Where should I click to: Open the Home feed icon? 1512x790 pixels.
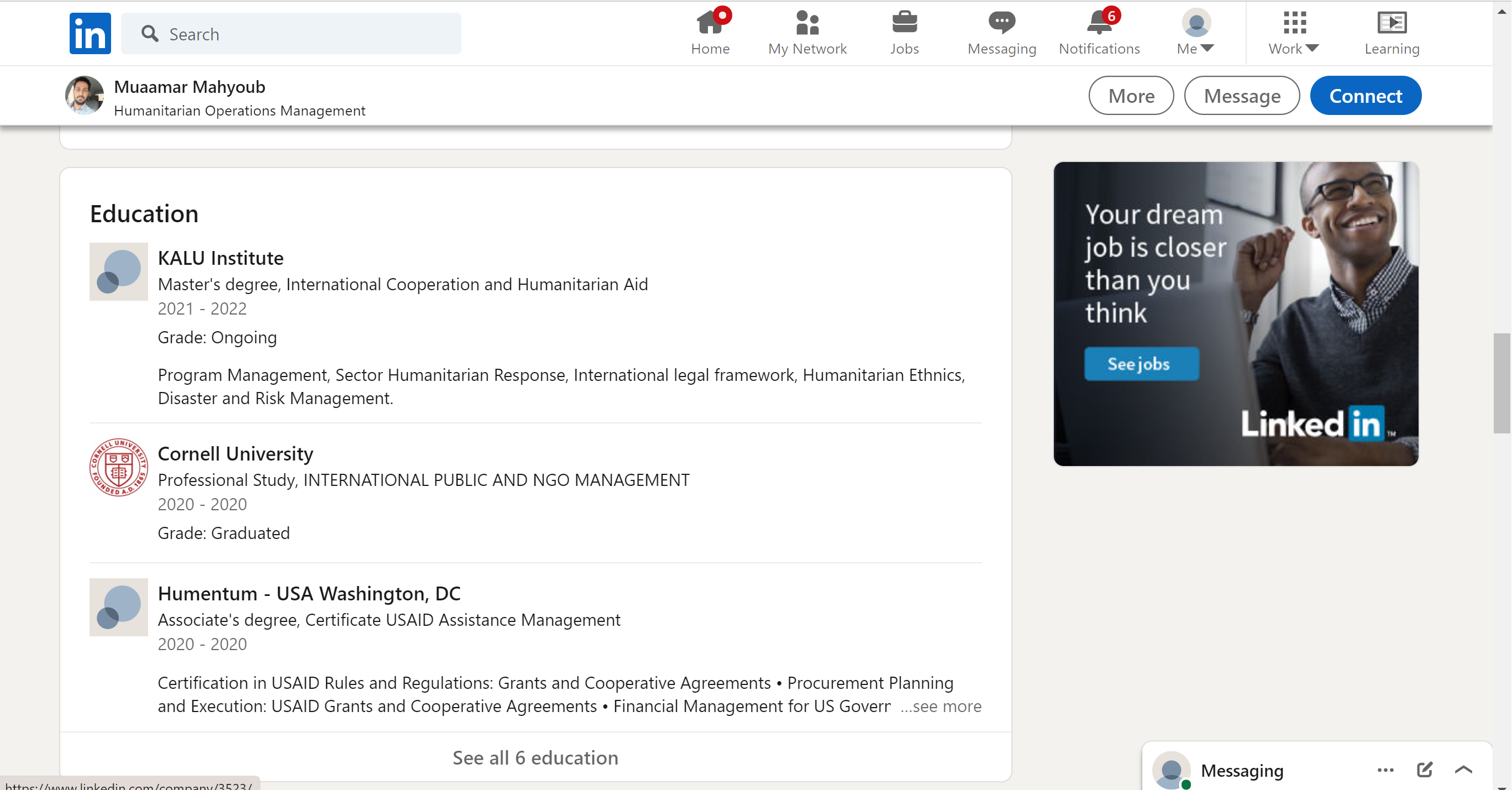click(710, 23)
